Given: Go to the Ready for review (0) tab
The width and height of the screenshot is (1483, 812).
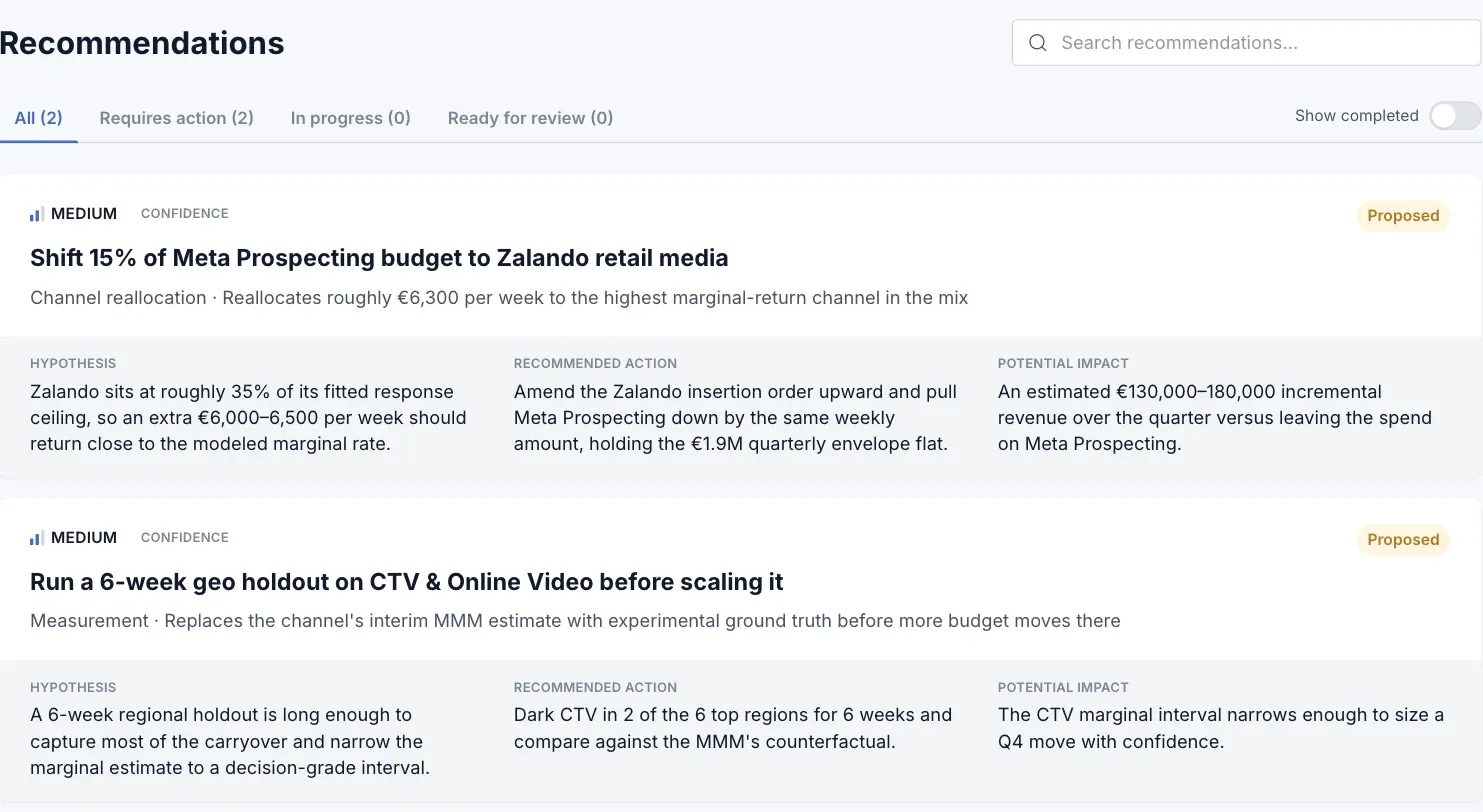Looking at the screenshot, I should pyautogui.click(x=530, y=118).
